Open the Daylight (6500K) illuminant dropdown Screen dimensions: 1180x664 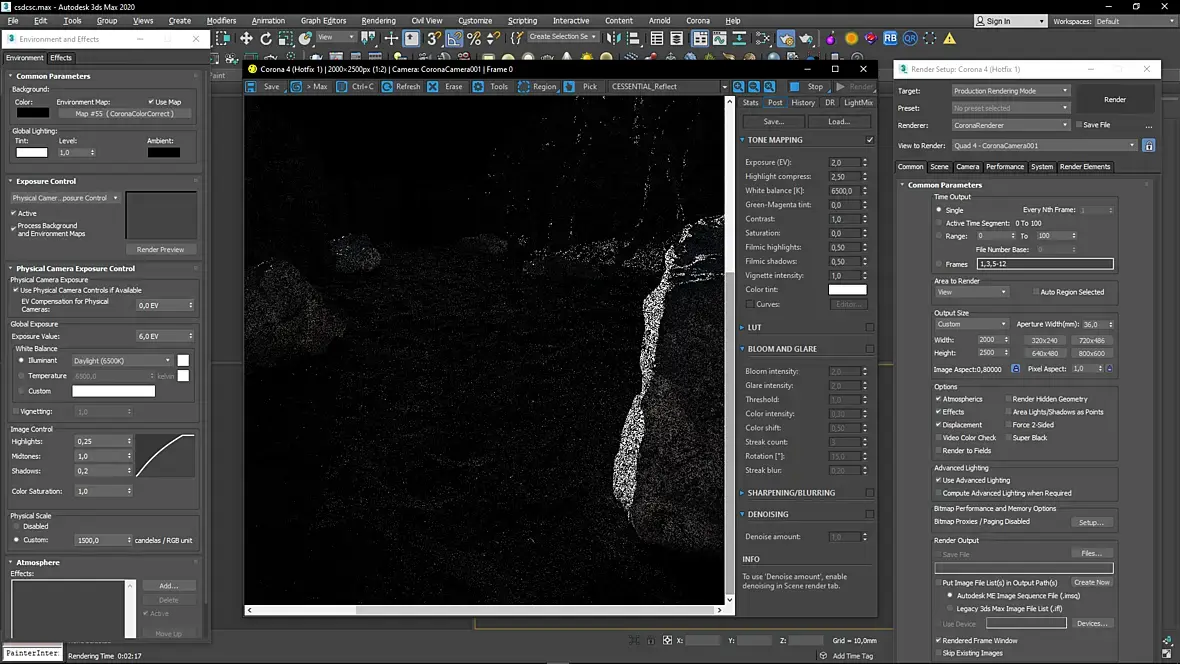[122, 360]
